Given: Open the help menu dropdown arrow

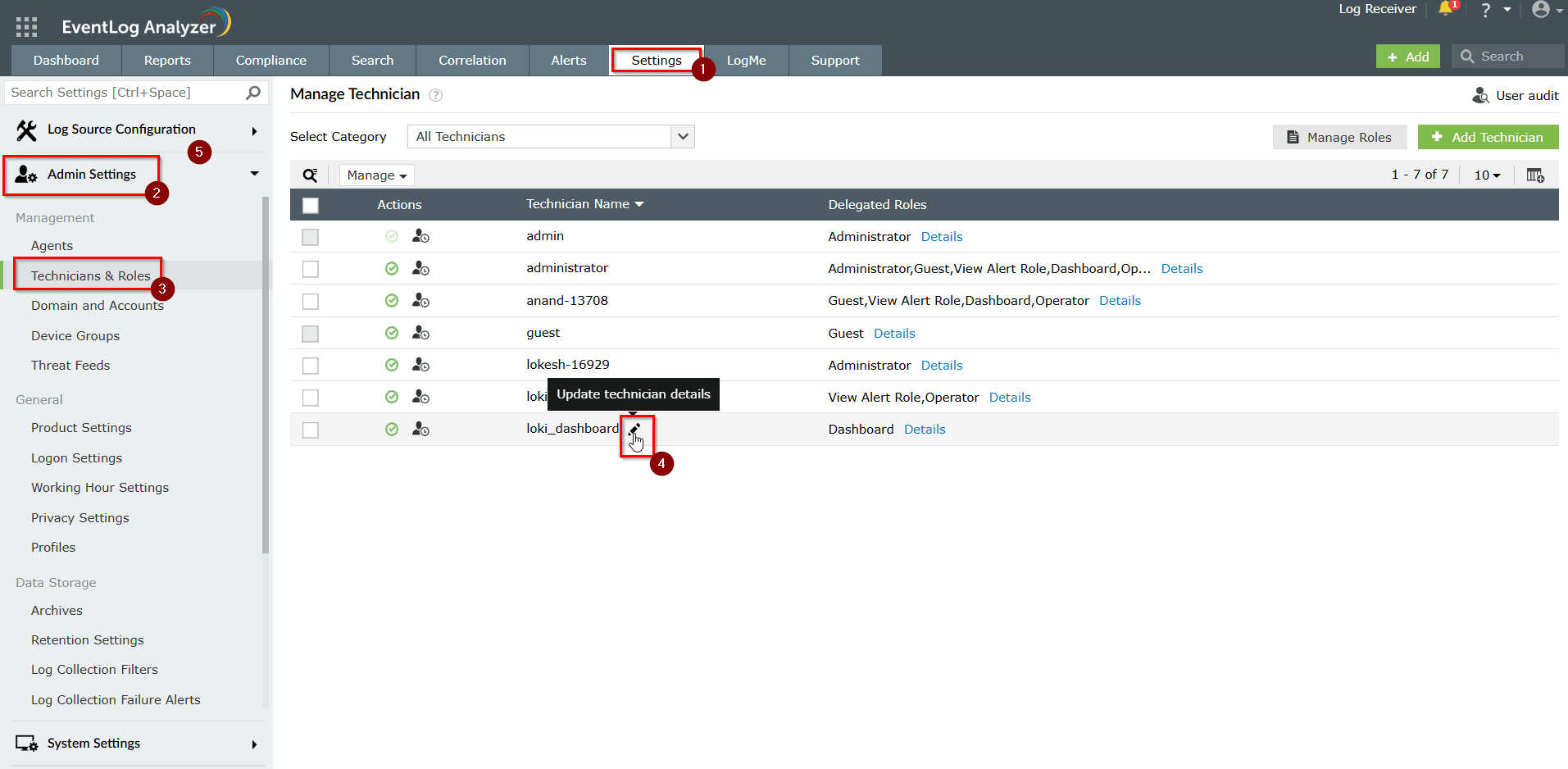Looking at the screenshot, I should click(1507, 10).
